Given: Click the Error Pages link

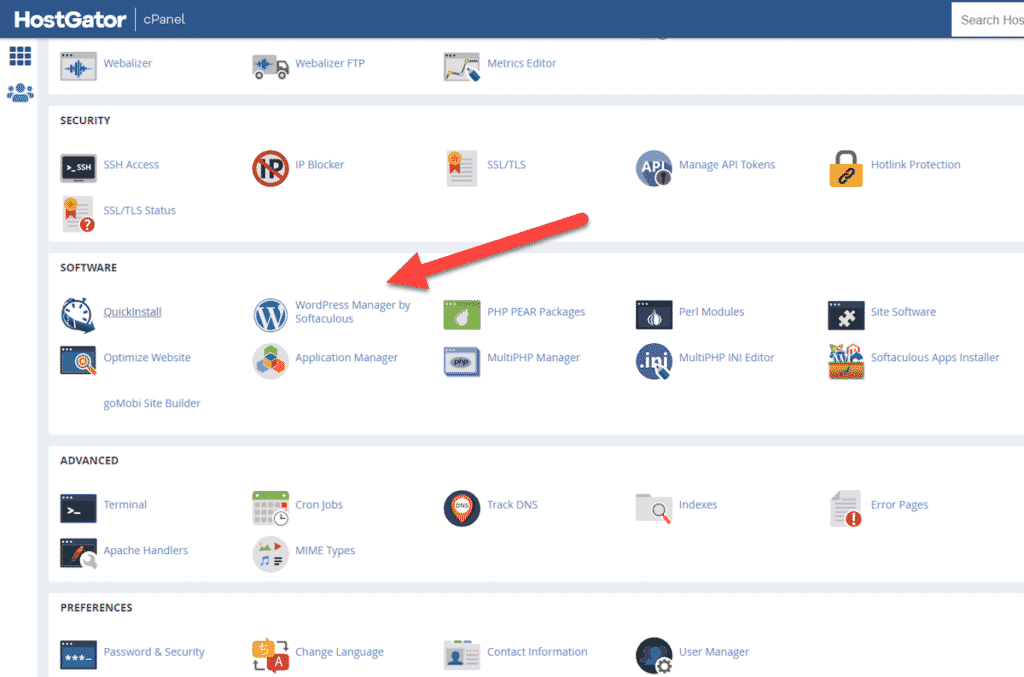Looking at the screenshot, I should pos(899,505).
